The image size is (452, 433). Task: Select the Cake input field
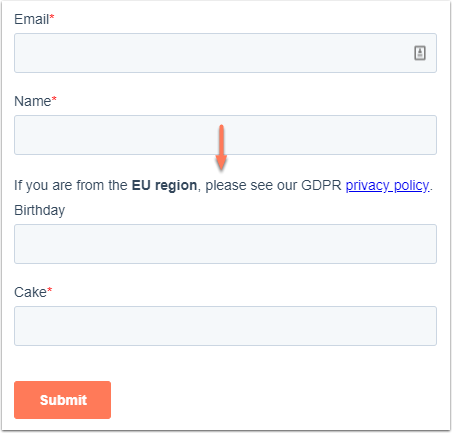pyautogui.click(x=225, y=326)
